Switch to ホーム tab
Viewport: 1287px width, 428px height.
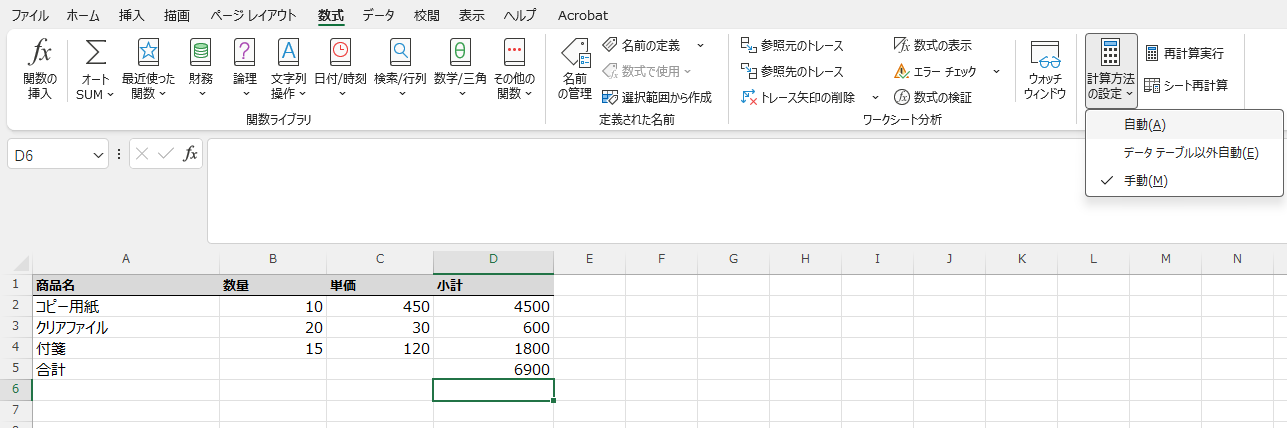point(83,15)
